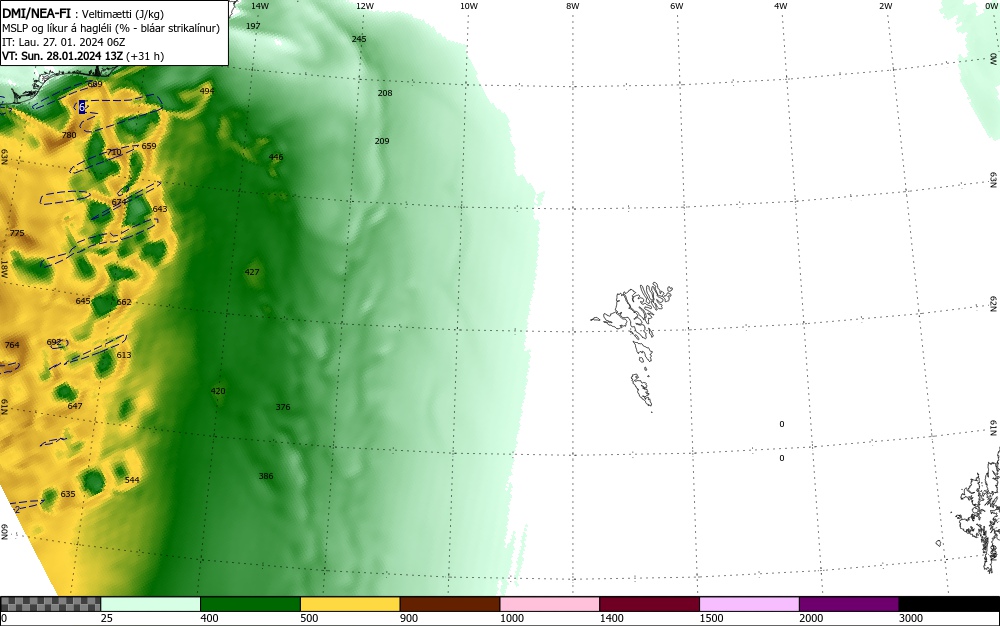Viewport: 1000px width, 626px height.
Task: Click the legend tick label "1500"
Action: [x=711, y=618]
